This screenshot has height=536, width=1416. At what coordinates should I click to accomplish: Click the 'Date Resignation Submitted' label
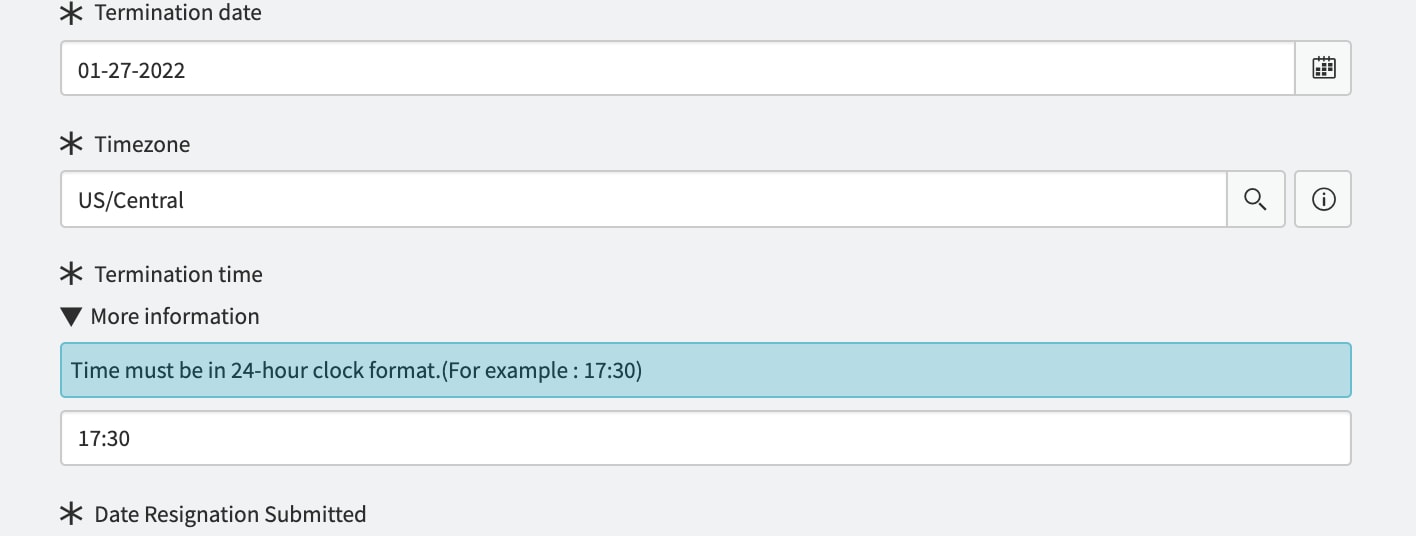(230, 514)
